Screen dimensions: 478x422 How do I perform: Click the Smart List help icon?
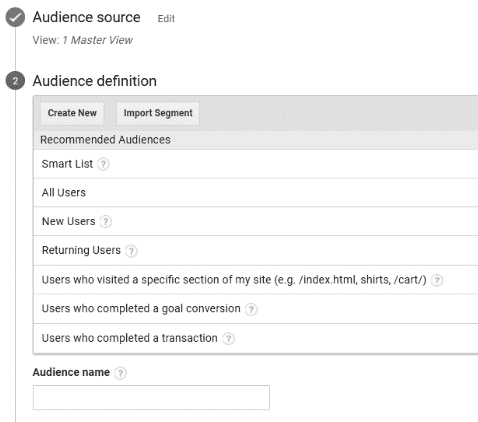coord(103,164)
